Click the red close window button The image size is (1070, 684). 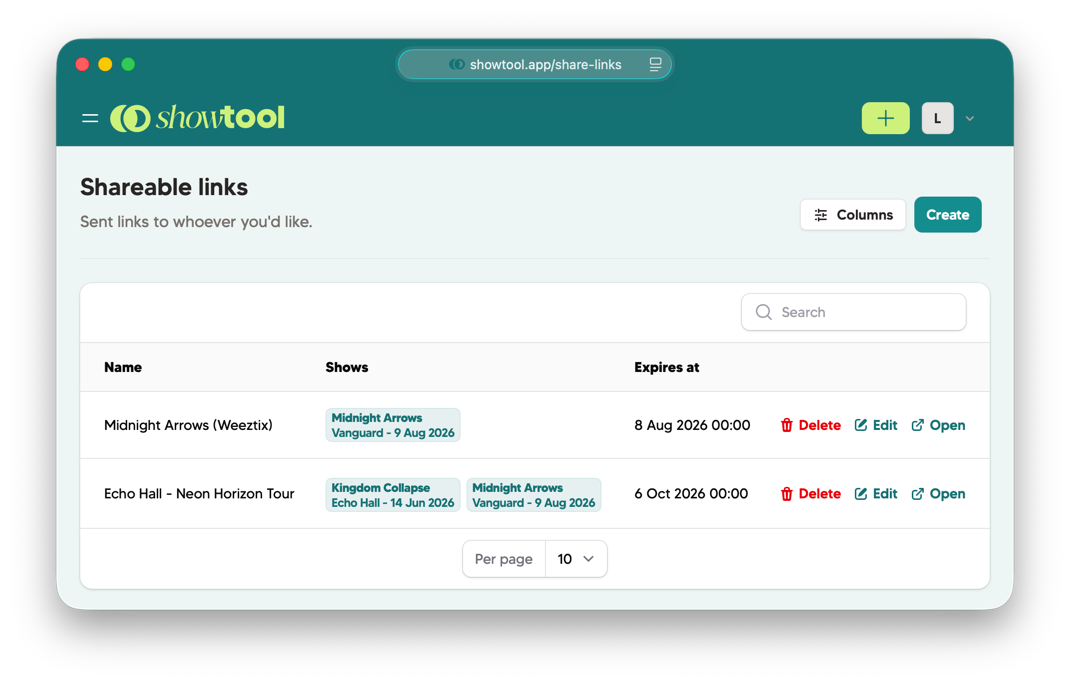[83, 64]
